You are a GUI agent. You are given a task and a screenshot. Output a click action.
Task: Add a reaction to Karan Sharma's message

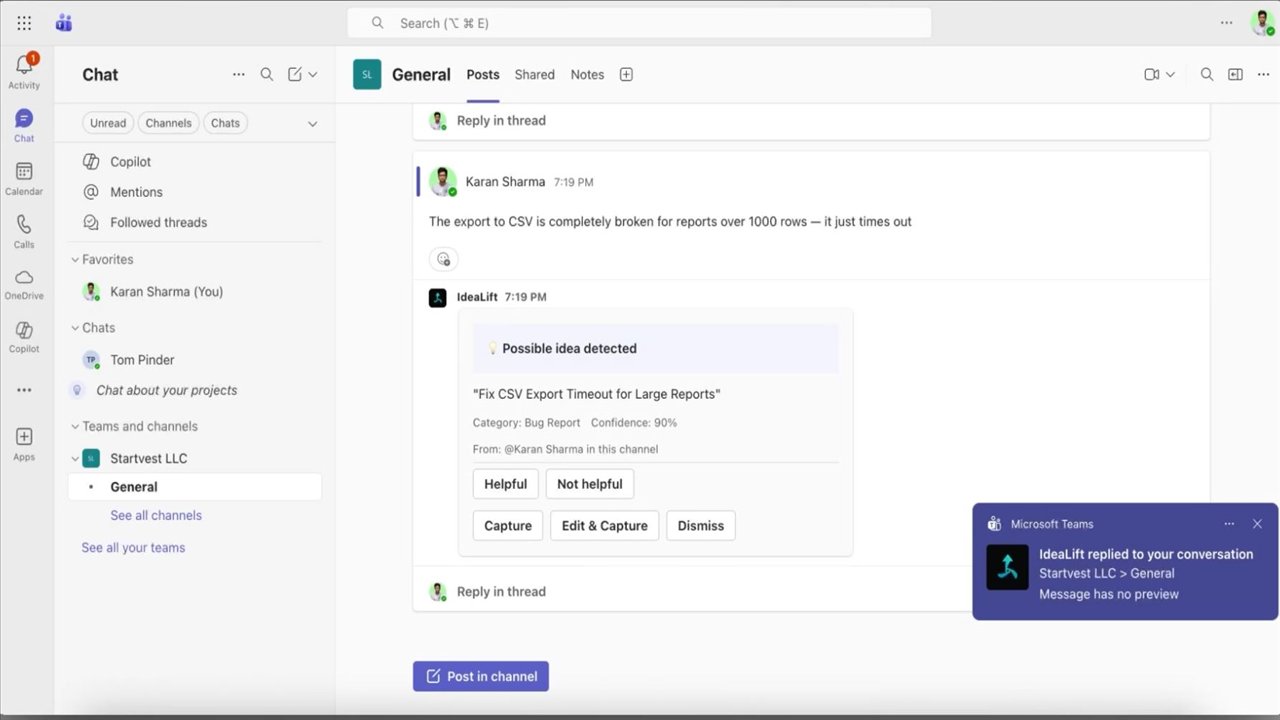click(443, 259)
